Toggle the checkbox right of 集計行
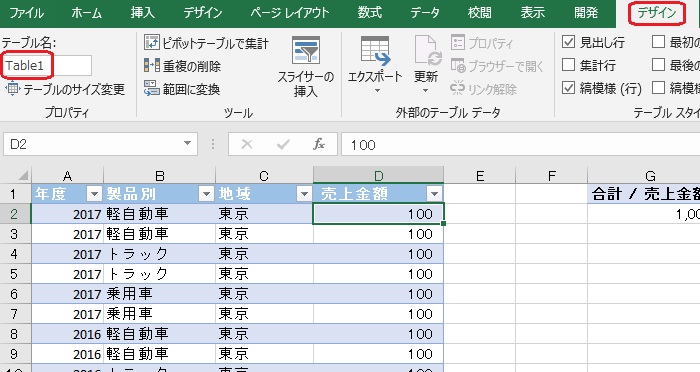 click(658, 65)
